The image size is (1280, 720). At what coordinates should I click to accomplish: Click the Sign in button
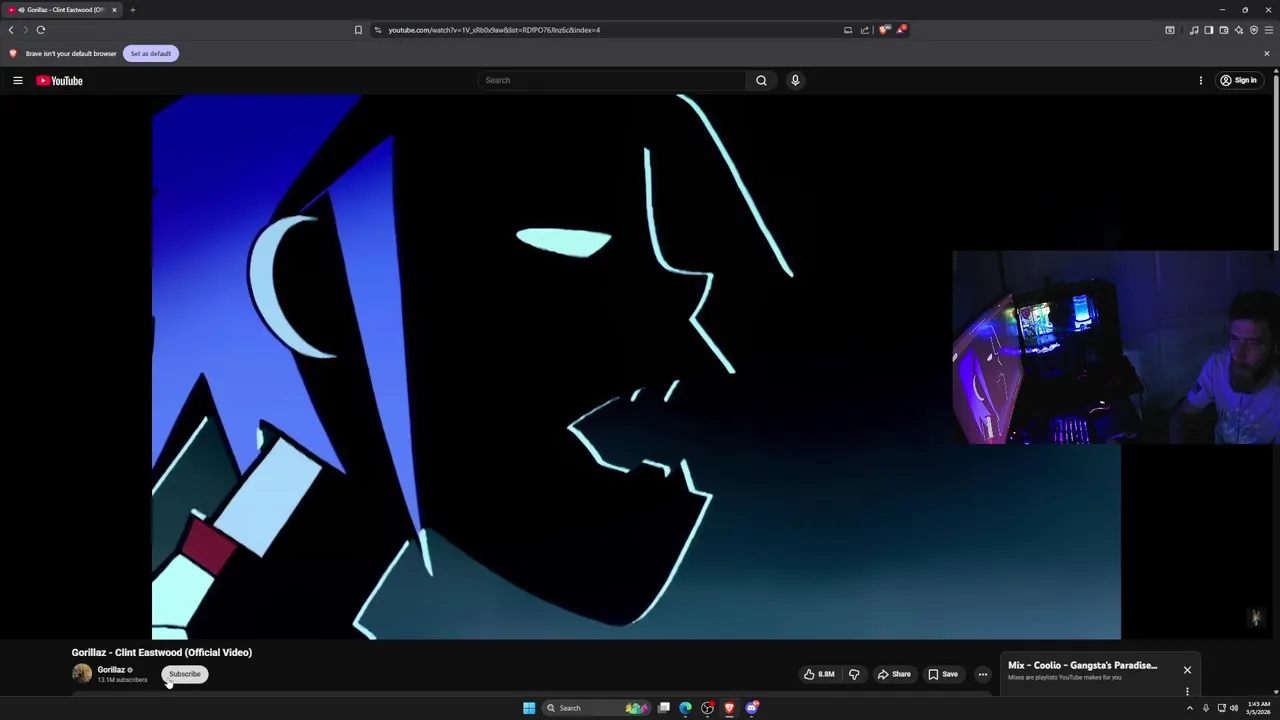point(1238,80)
